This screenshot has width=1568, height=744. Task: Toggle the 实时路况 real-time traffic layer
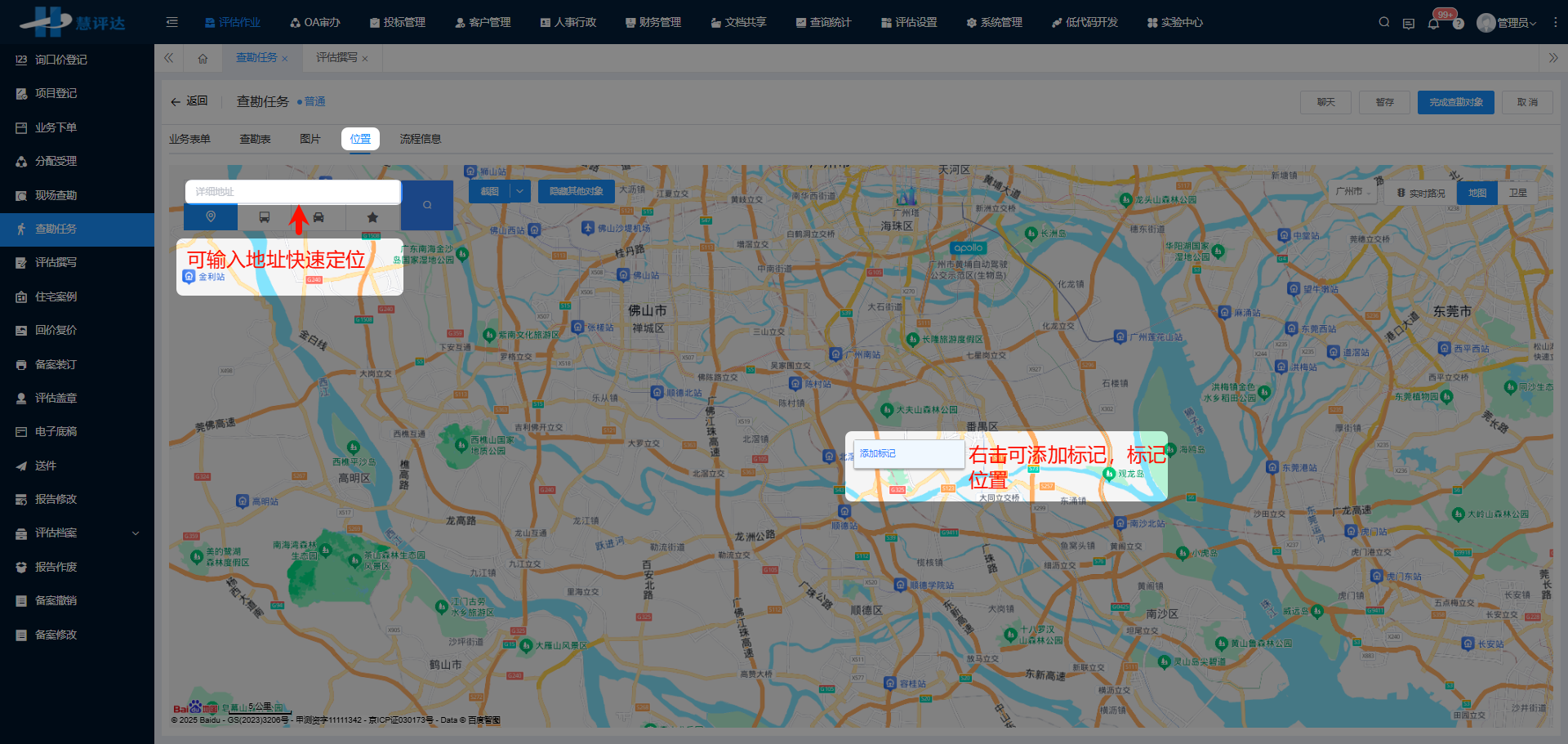click(x=1421, y=193)
